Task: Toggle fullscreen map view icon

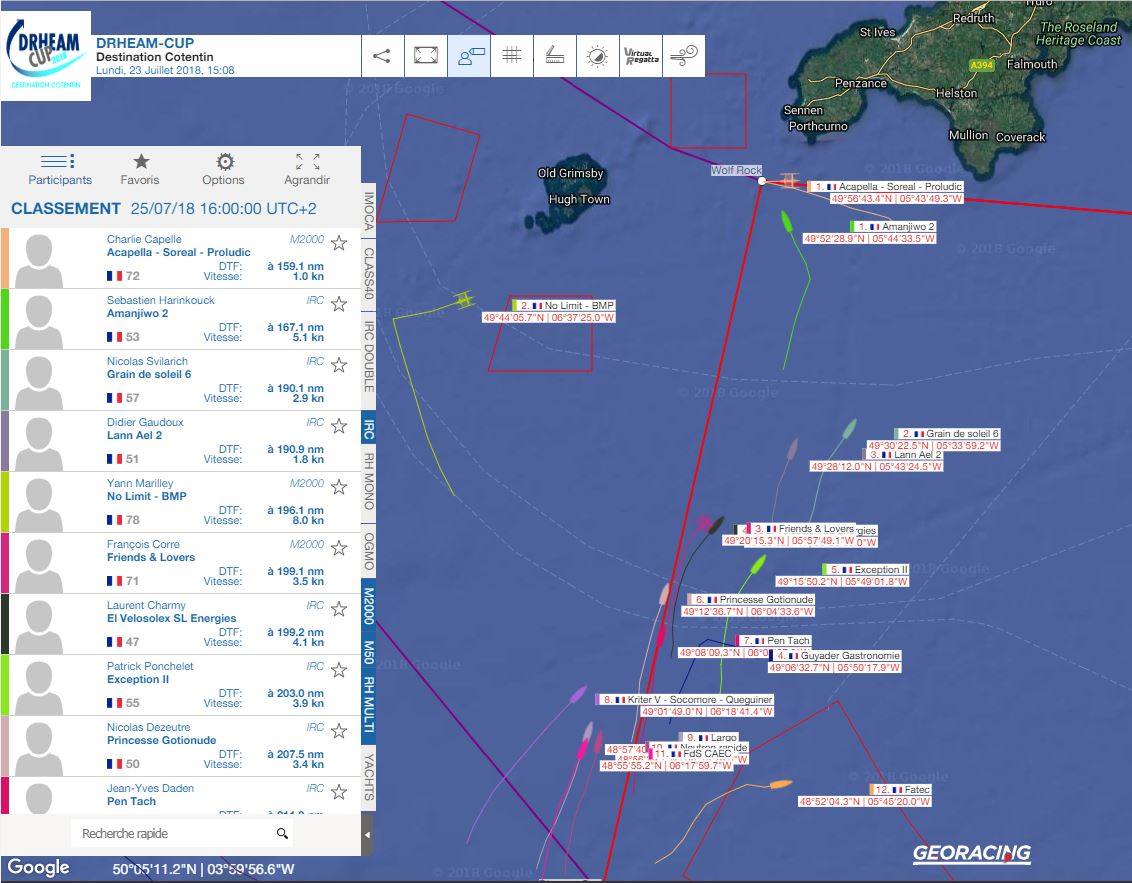Action: [426, 56]
